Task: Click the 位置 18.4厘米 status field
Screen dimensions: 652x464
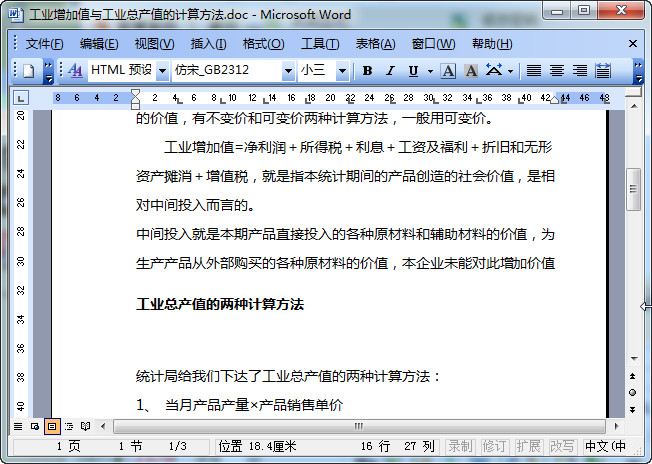Action: tap(257, 446)
